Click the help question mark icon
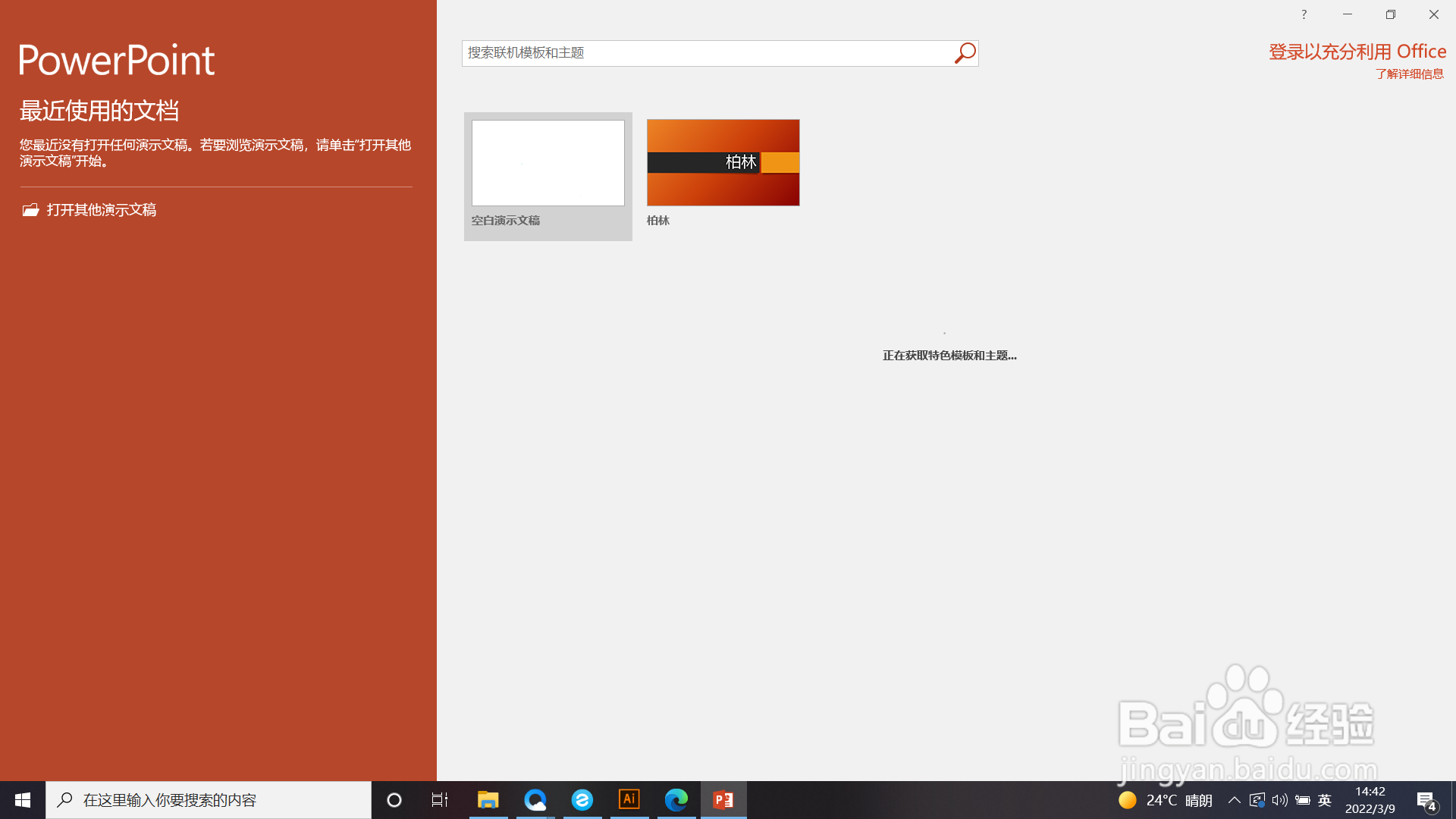 pos(1304,14)
